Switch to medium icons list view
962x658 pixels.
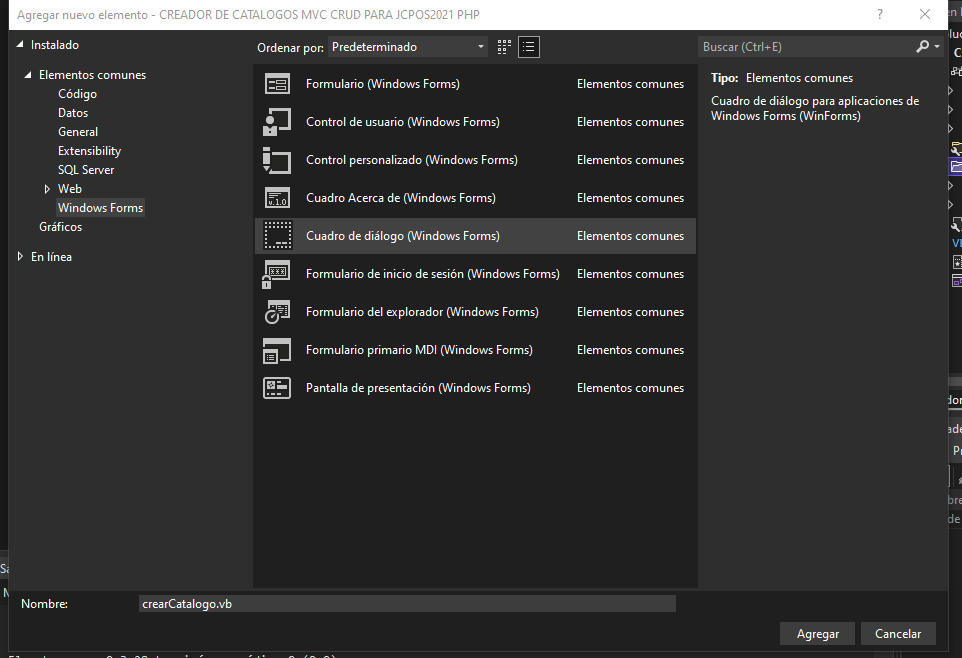(529, 47)
